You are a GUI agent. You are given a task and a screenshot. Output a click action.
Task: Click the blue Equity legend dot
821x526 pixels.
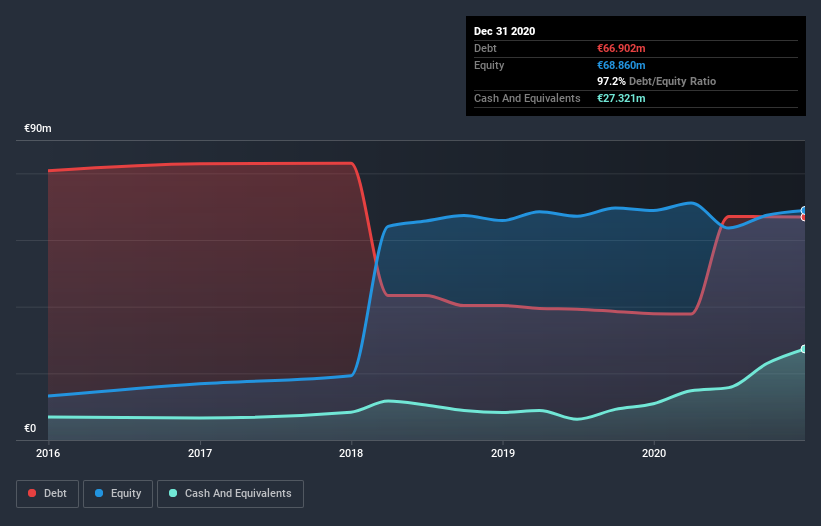[99, 493]
